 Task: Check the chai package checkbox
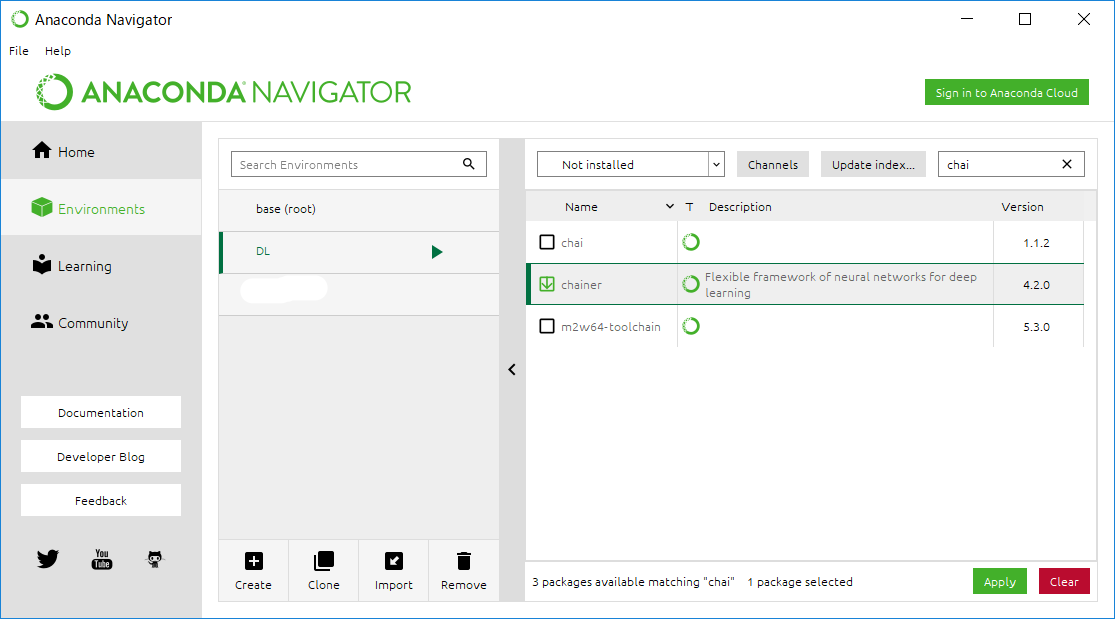coord(545,242)
